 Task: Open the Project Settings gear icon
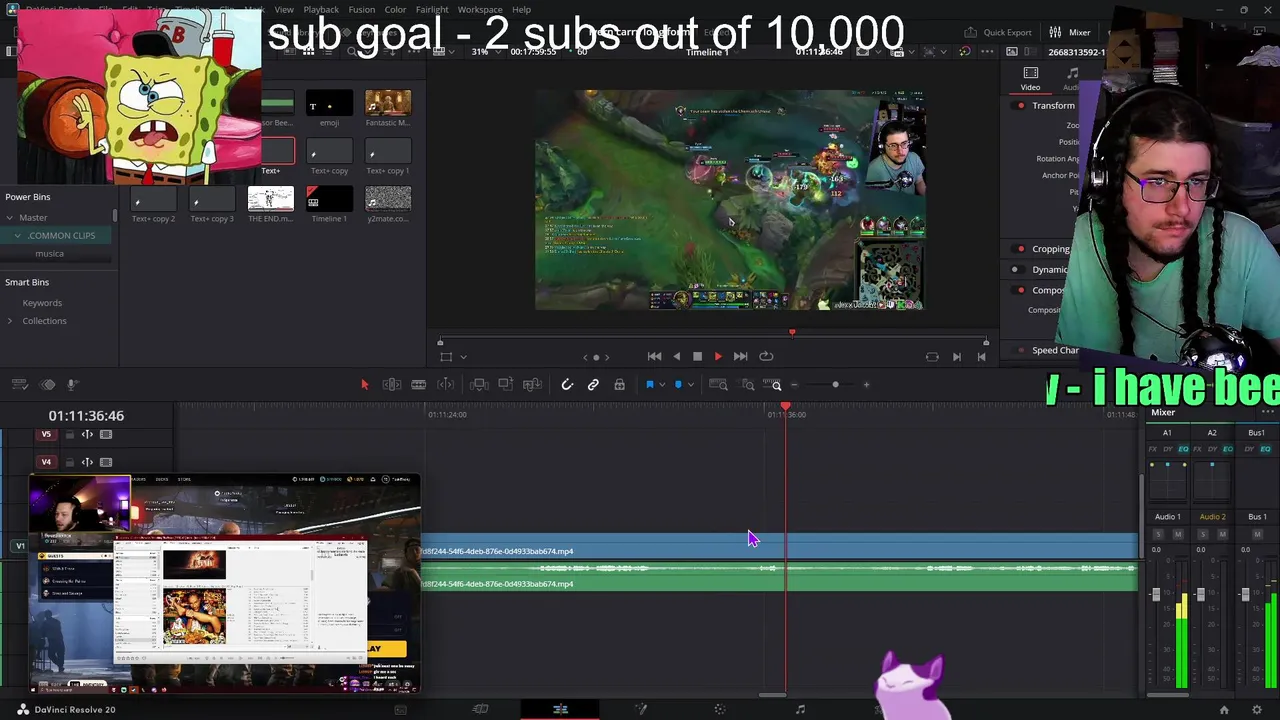(1257, 710)
